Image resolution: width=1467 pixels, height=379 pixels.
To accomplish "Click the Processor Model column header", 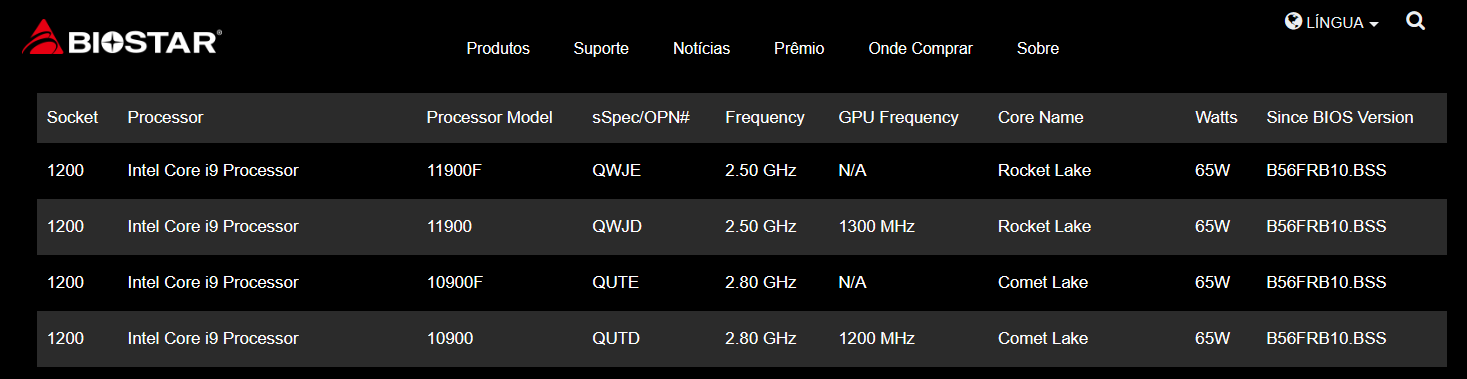I will pos(489,118).
